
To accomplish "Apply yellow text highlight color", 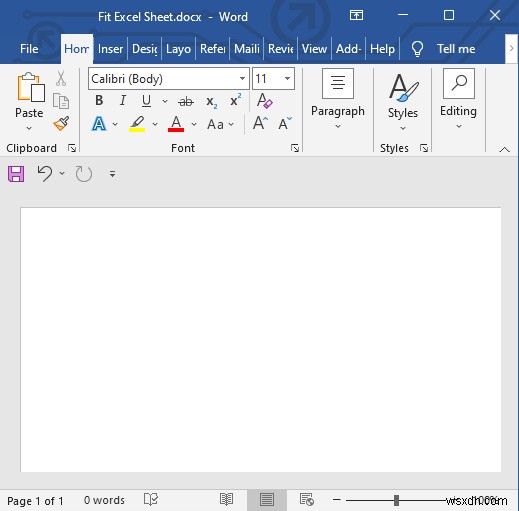I will pos(137,124).
